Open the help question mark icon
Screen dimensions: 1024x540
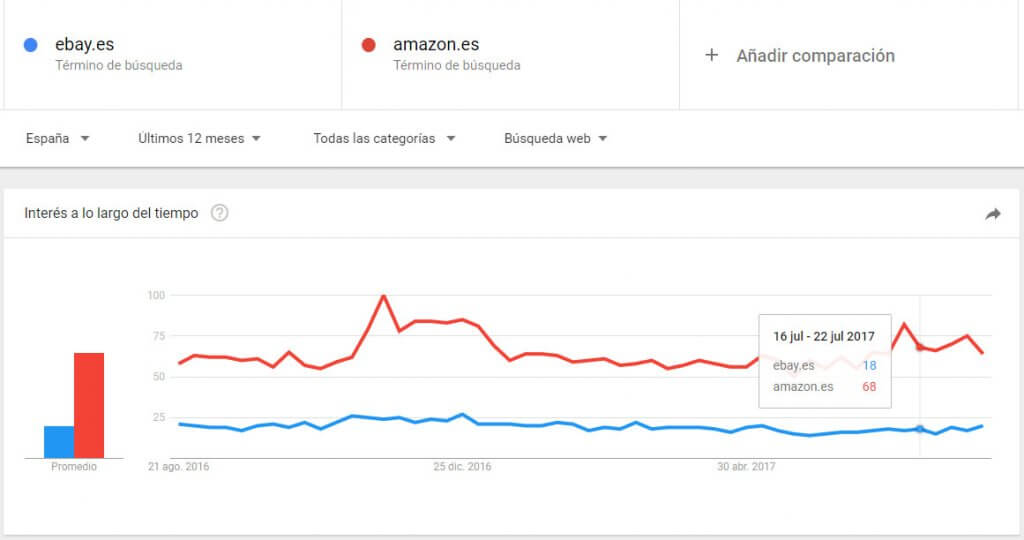coord(220,213)
